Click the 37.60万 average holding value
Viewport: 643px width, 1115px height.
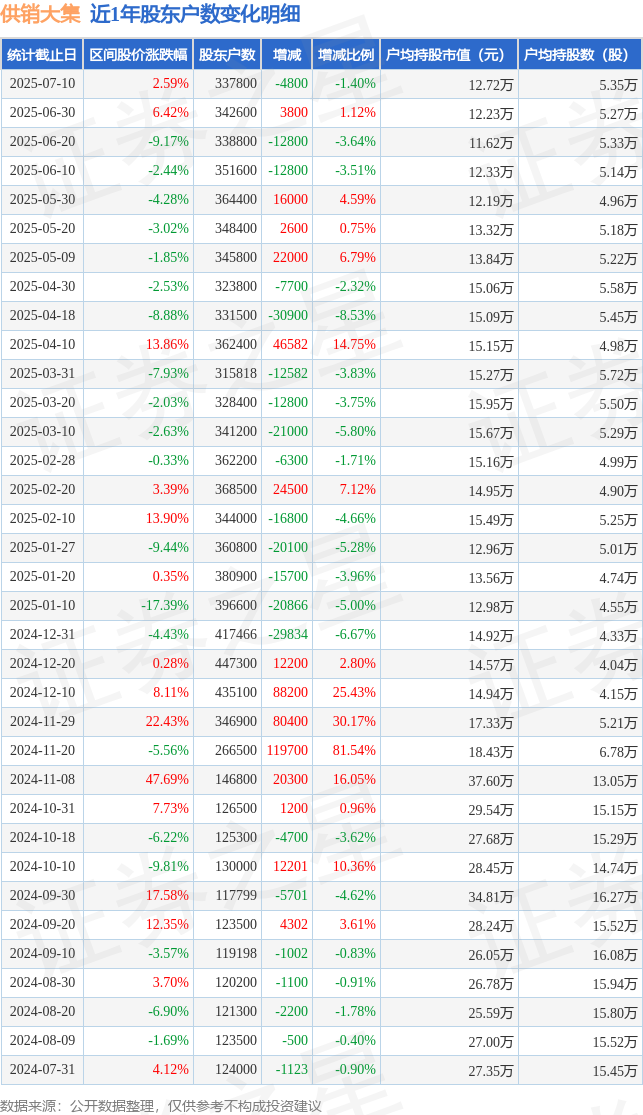tap(490, 780)
